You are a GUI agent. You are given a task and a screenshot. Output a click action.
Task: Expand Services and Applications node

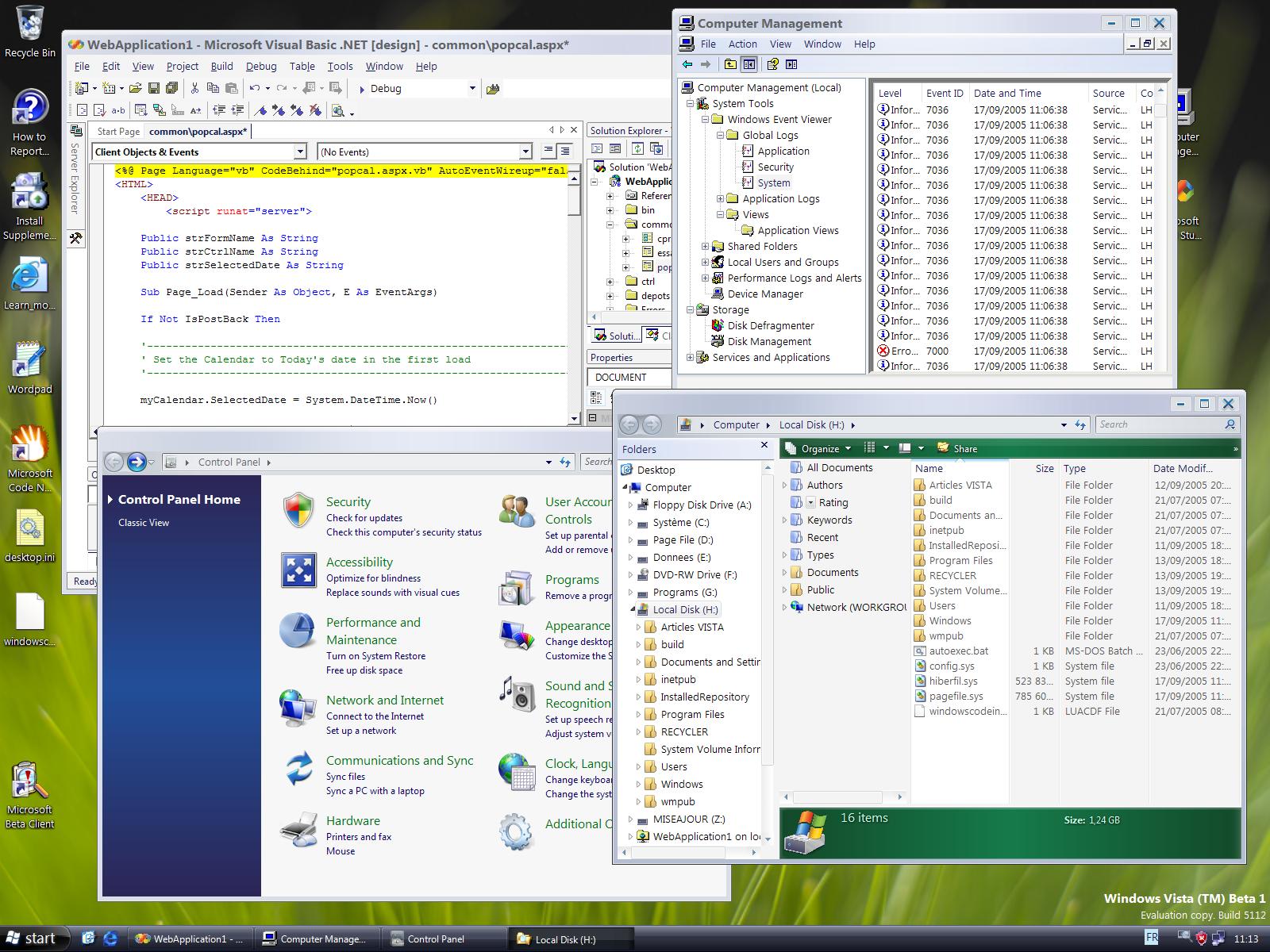(x=690, y=357)
